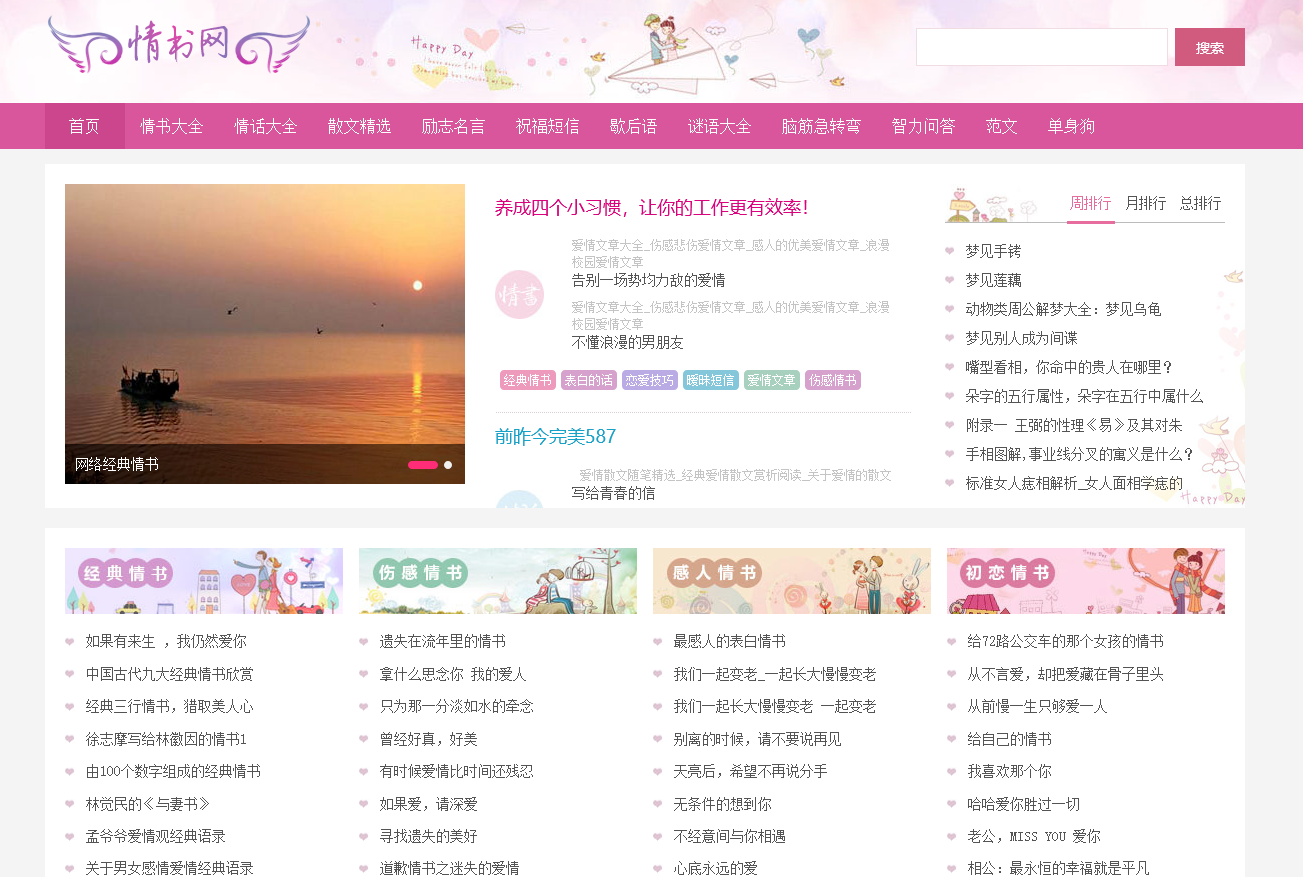Switch to 周排行 tab
Screen dimensions: 1303x877
point(1091,203)
